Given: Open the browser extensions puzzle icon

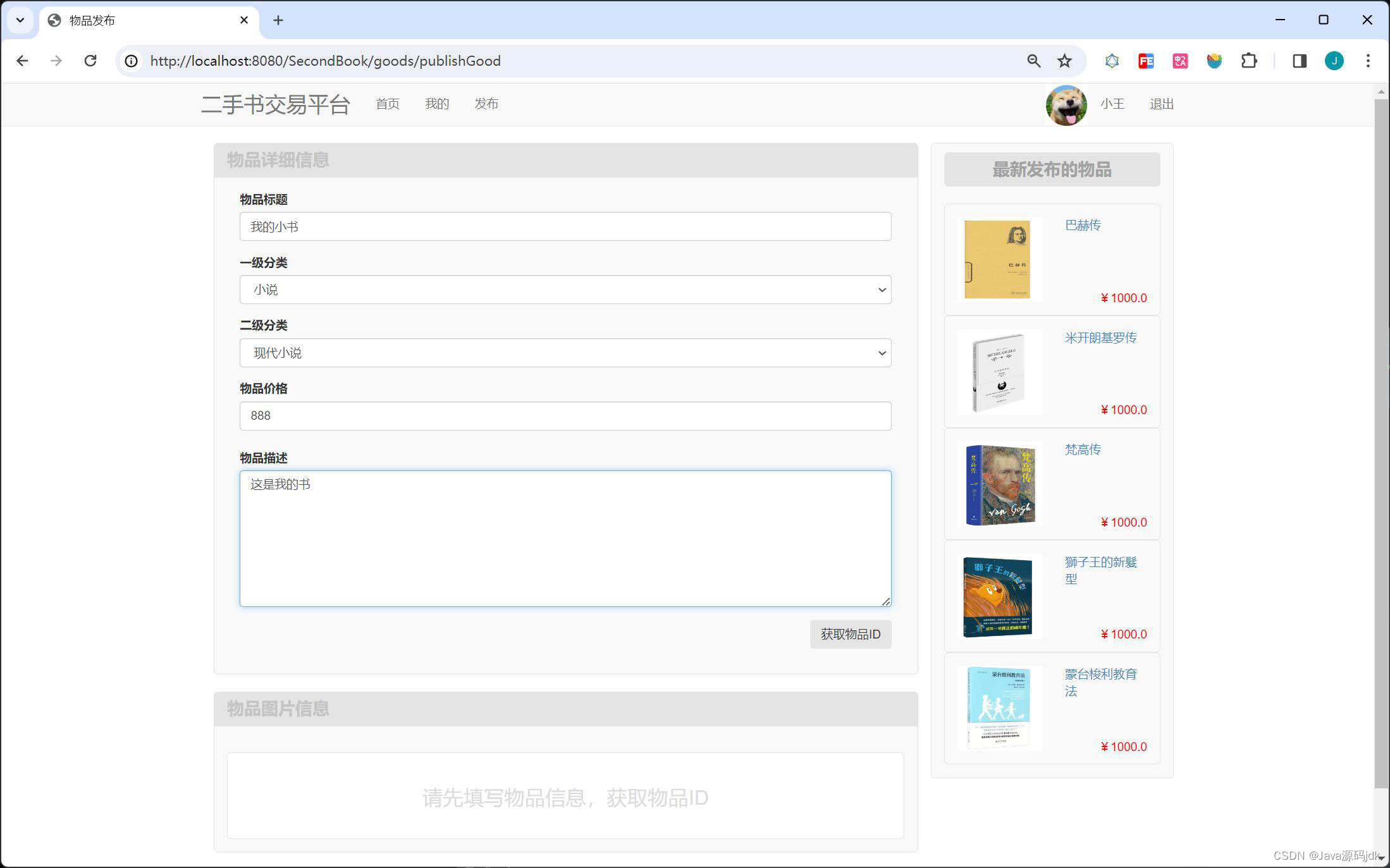Looking at the screenshot, I should [x=1249, y=61].
